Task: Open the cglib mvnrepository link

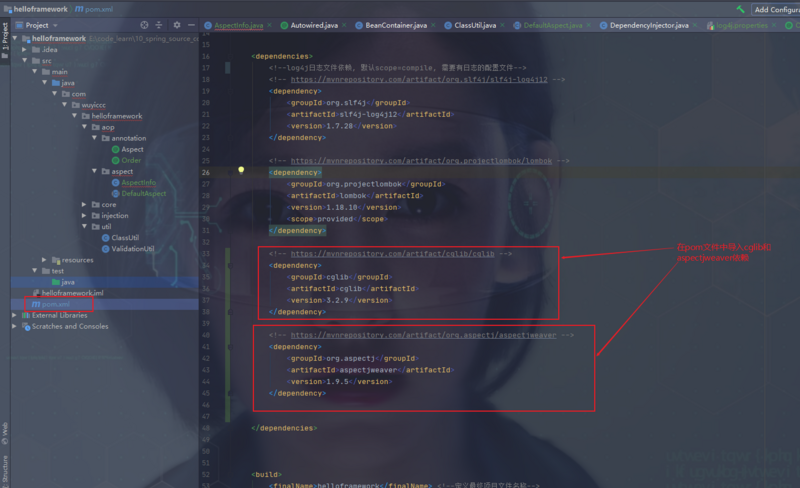Action: pos(392,253)
